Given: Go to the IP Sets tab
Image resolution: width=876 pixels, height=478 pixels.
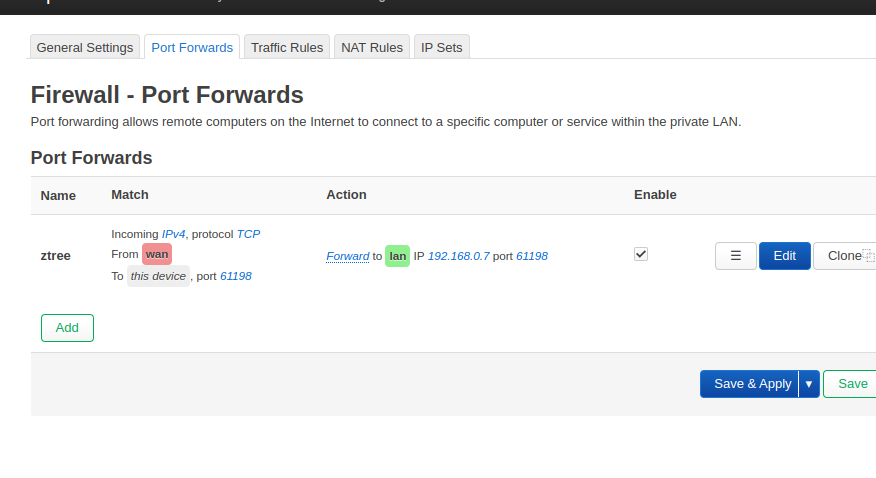Looking at the screenshot, I should coord(441,47).
